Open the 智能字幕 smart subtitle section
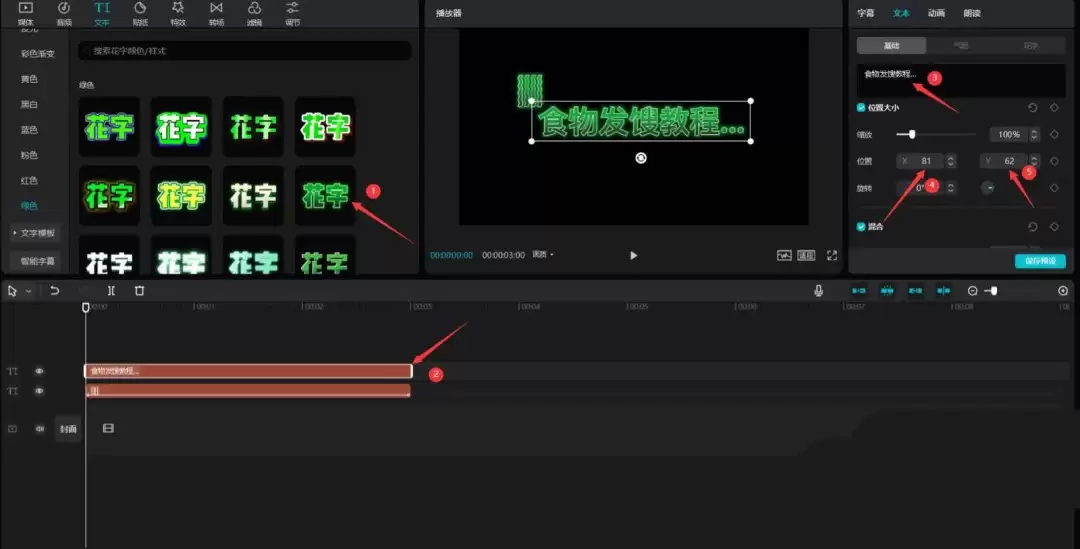This screenshot has height=549, width=1080. click(37, 261)
